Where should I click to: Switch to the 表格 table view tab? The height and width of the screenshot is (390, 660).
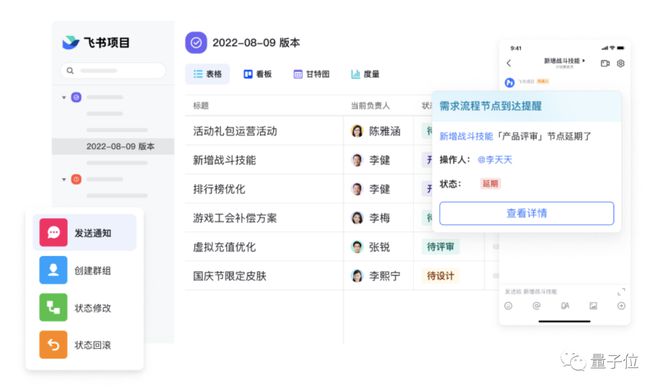(x=208, y=74)
